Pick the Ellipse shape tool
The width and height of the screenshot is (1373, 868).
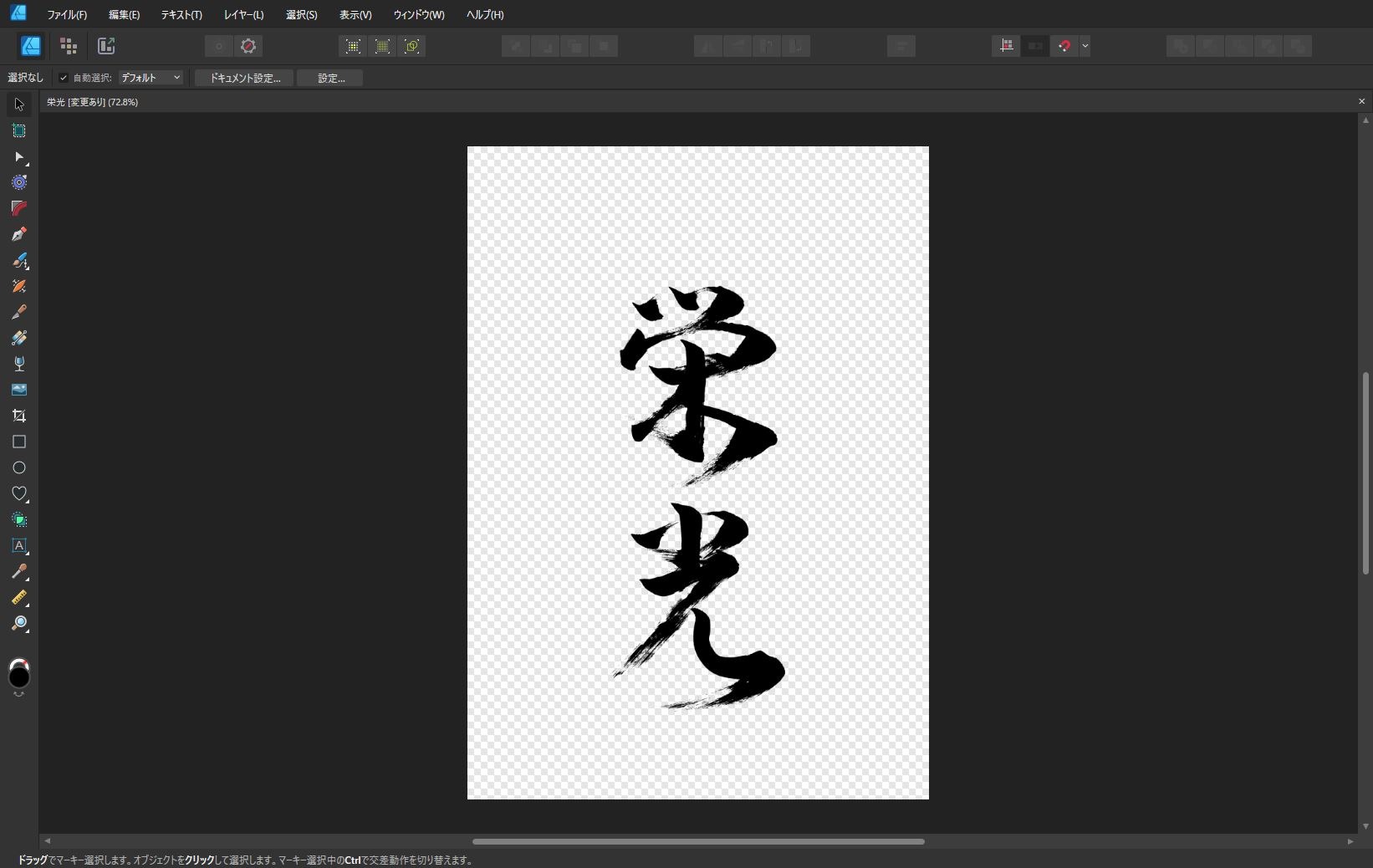click(19, 467)
